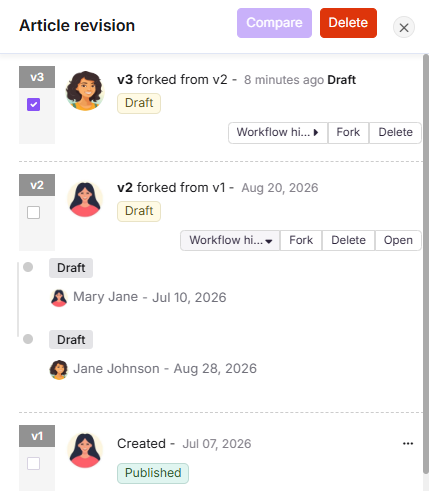Click the 'Article revision' heading

pos(77,26)
